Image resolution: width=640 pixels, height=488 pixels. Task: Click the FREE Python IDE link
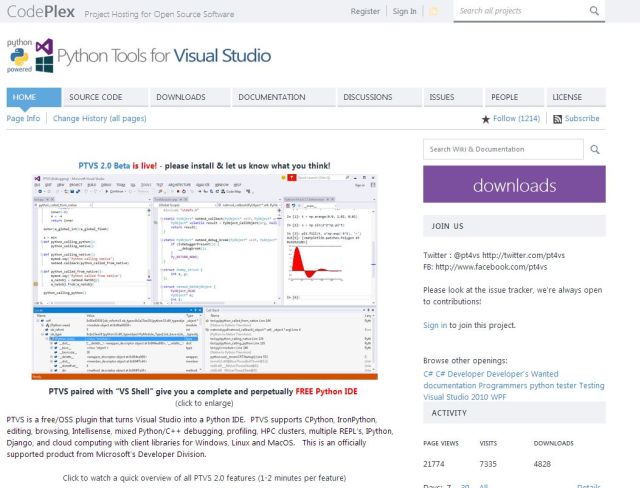327,391
